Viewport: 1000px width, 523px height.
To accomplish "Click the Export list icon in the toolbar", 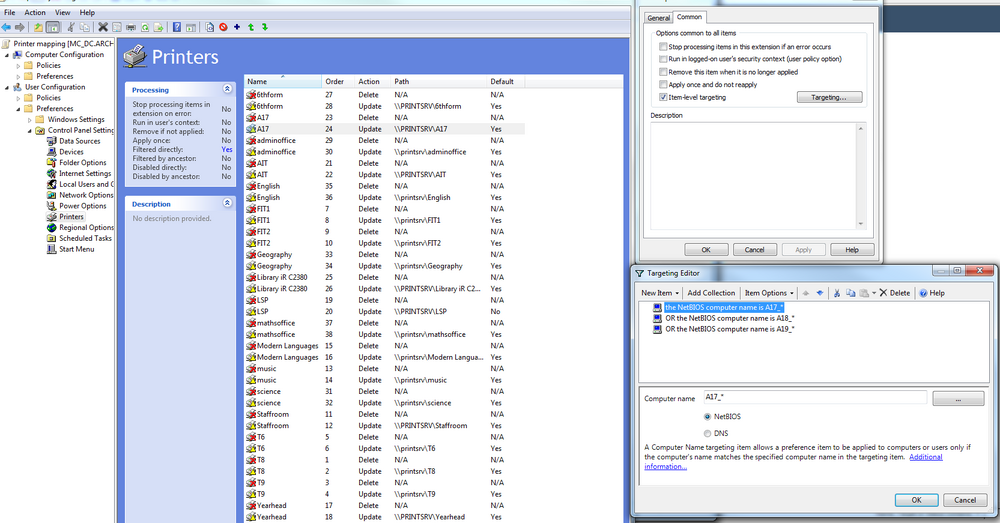I will pyautogui.click(x=158, y=27).
